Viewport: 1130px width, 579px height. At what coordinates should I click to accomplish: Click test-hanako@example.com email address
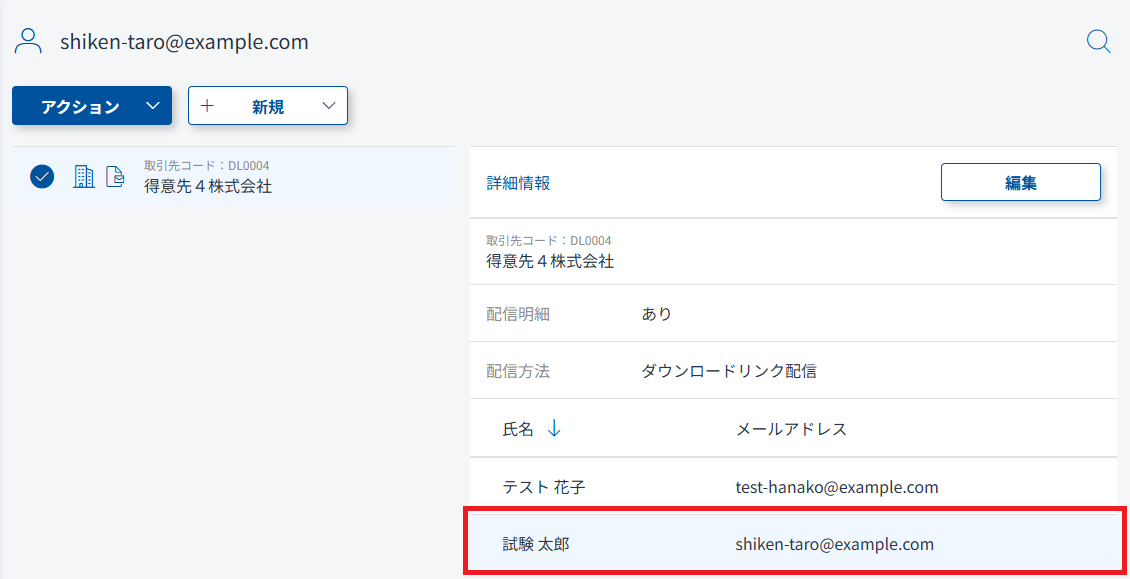(836, 487)
